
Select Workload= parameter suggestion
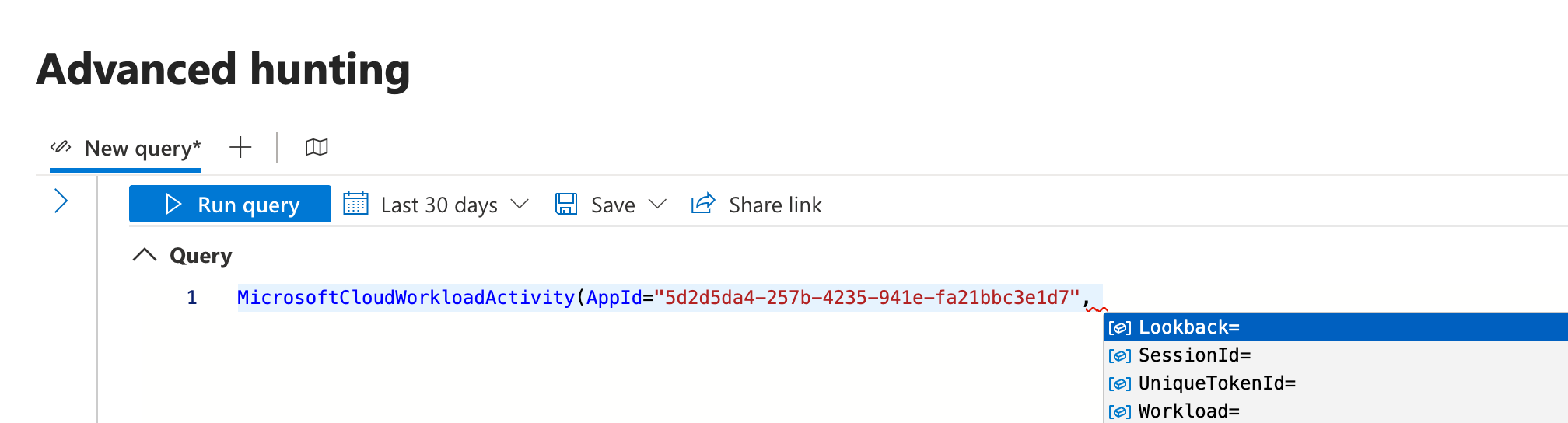(1188, 411)
